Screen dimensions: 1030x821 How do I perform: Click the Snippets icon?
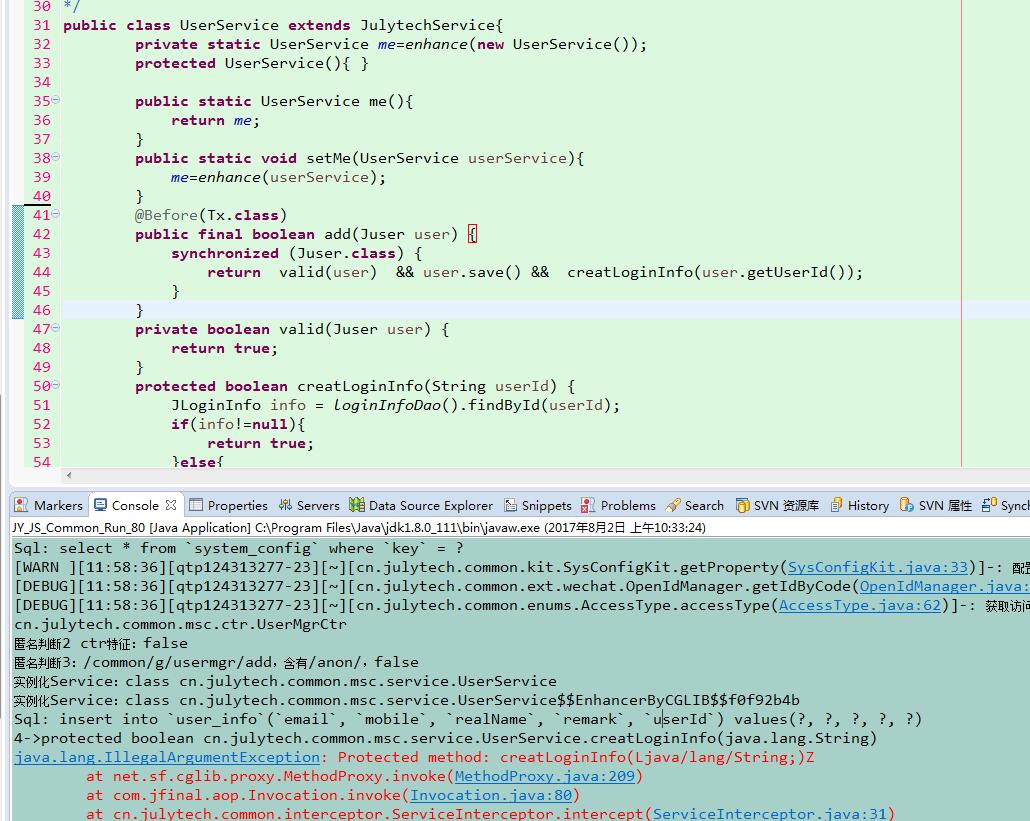[510, 504]
